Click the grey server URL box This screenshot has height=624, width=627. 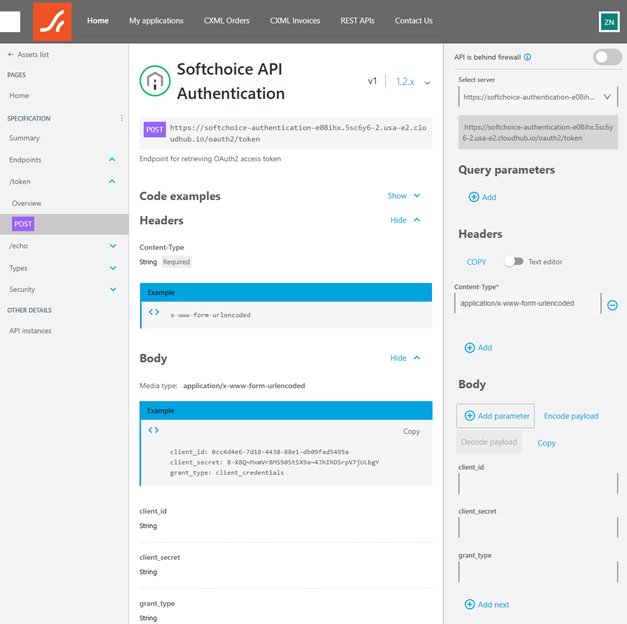[538, 132]
